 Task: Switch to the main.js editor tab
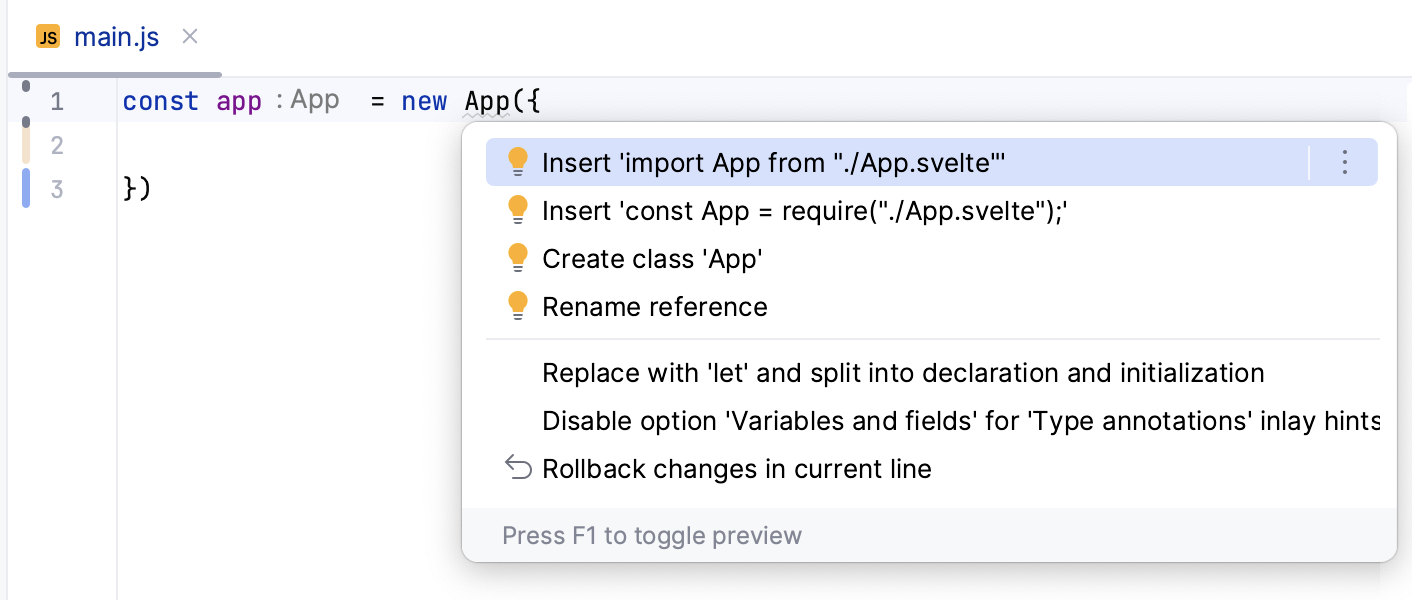[117, 36]
